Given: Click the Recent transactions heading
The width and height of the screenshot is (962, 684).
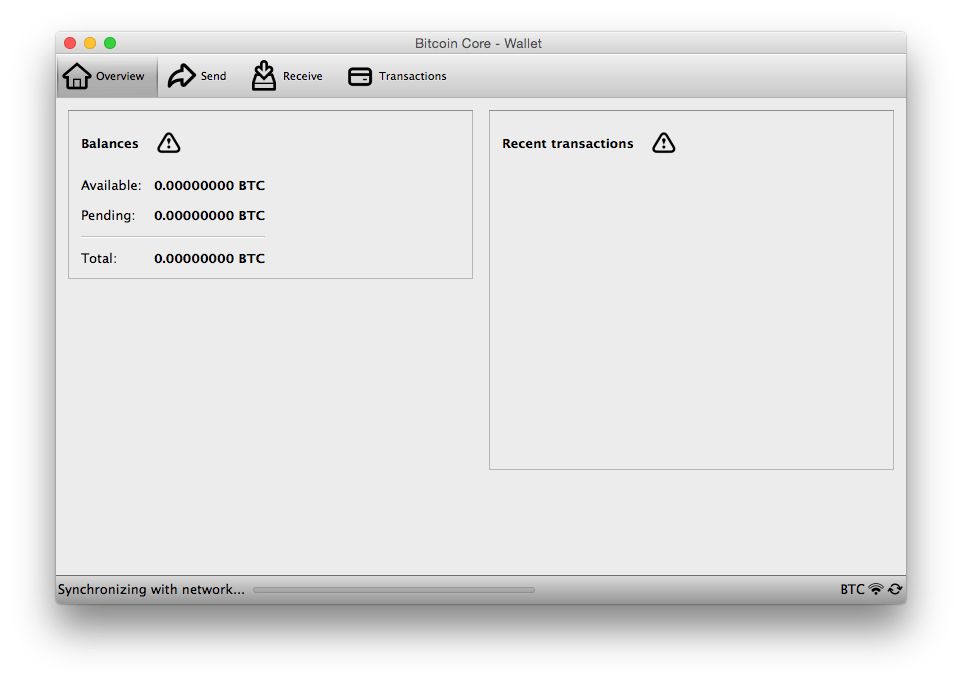Looking at the screenshot, I should point(568,144).
